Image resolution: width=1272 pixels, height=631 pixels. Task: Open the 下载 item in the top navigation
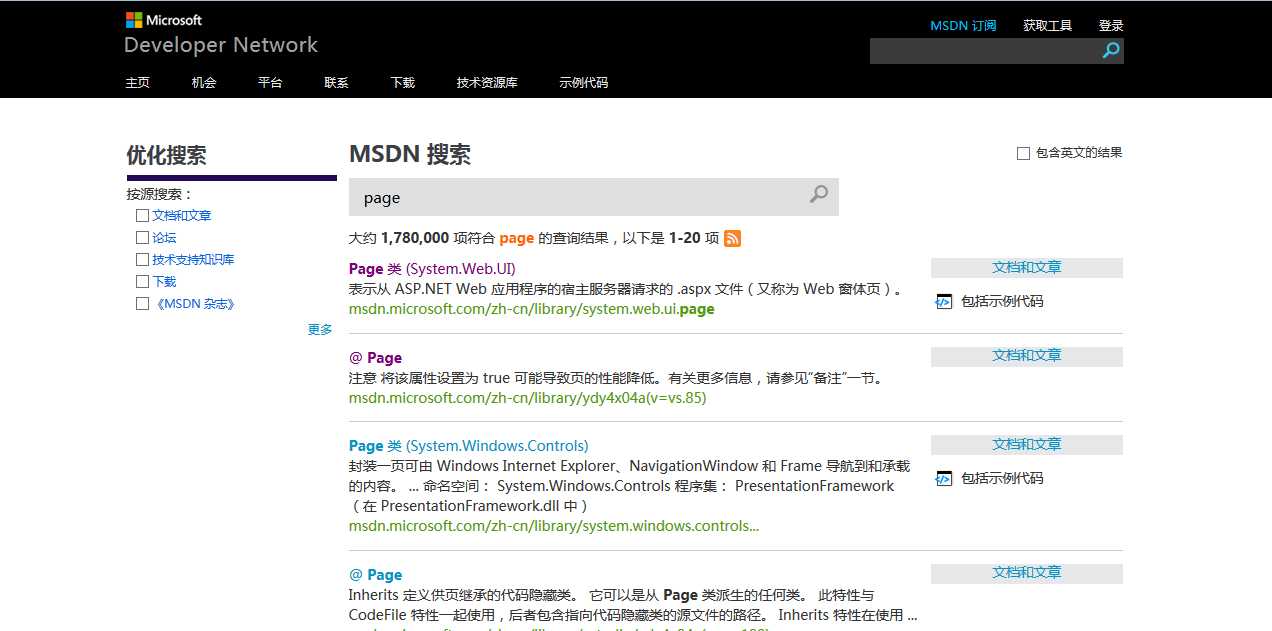point(403,83)
